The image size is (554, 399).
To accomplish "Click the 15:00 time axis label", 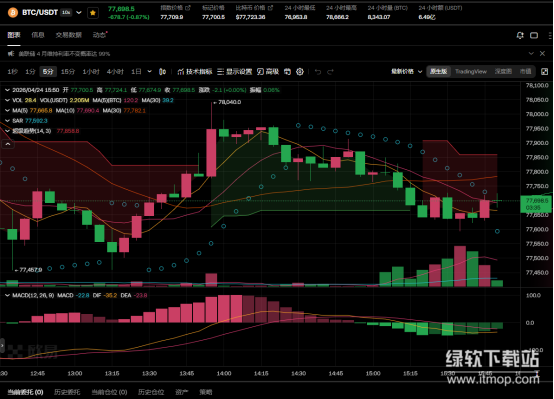I will [x=373, y=373].
